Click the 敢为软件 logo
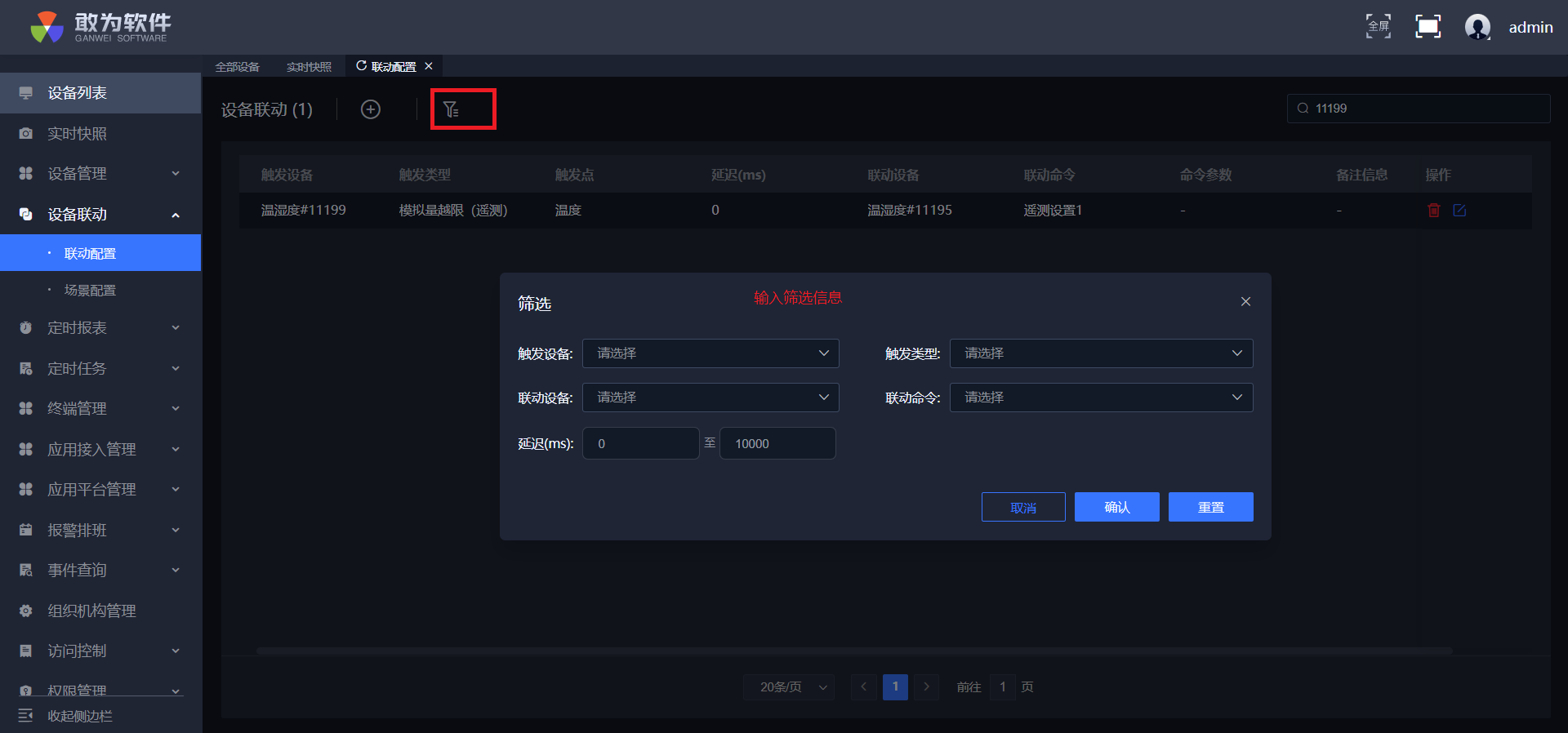 click(100, 27)
